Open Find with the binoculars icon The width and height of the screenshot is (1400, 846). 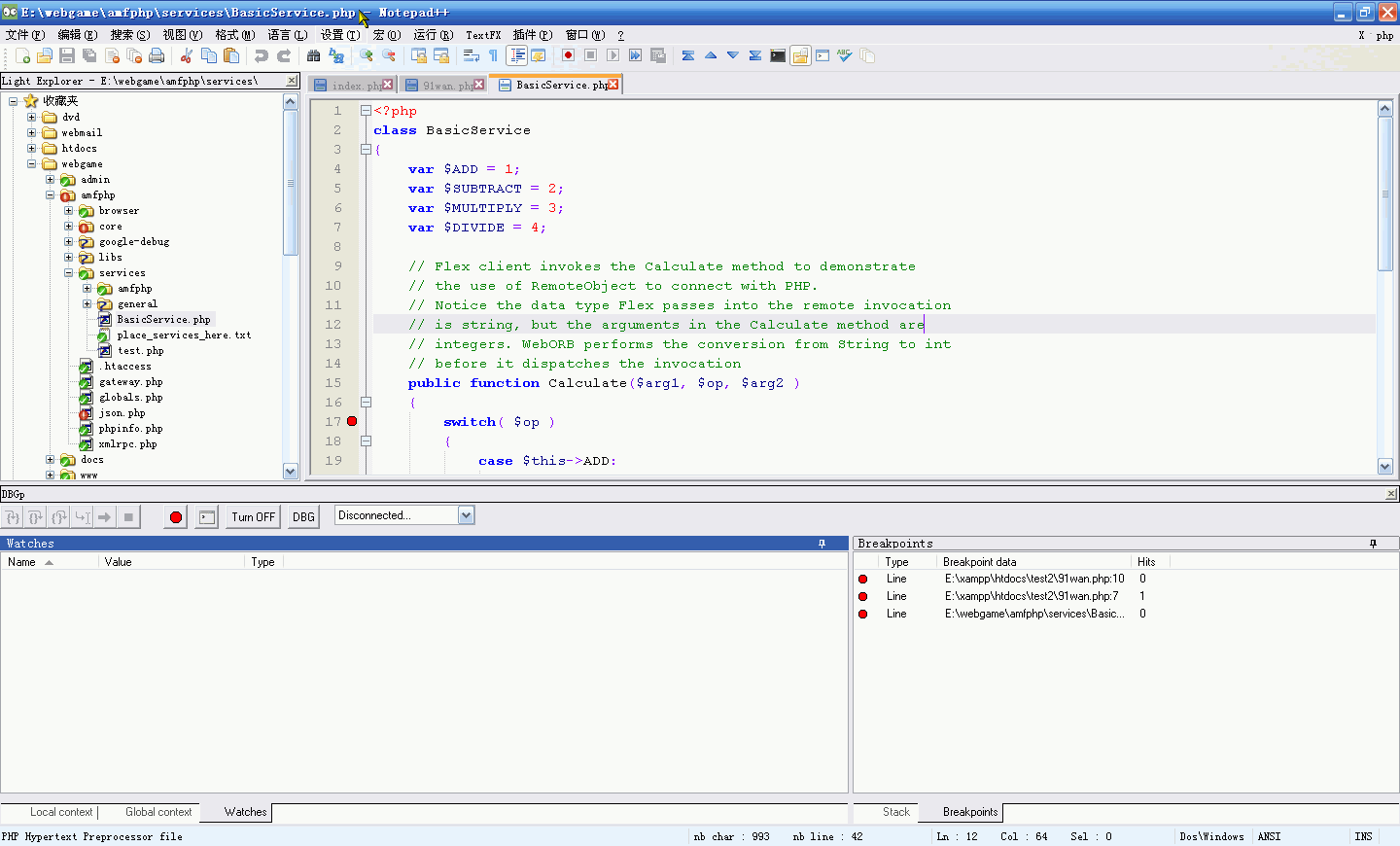[x=313, y=56]
